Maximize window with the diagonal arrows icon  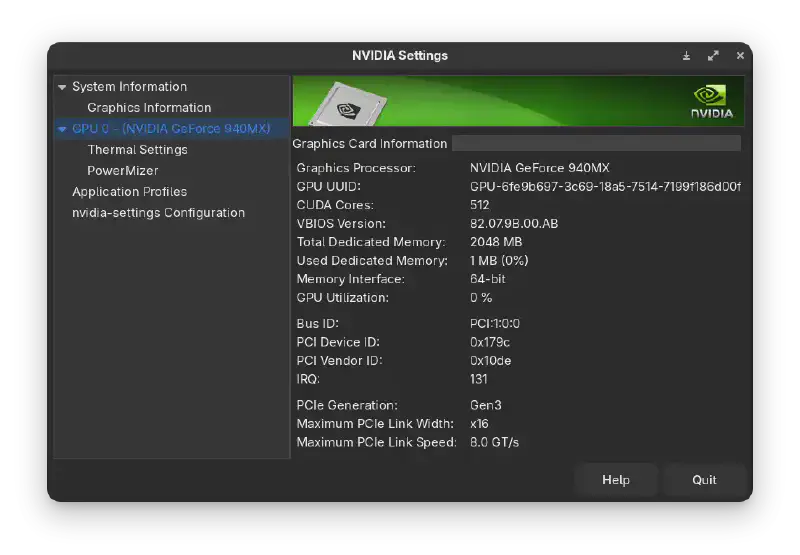coord(713,56)
